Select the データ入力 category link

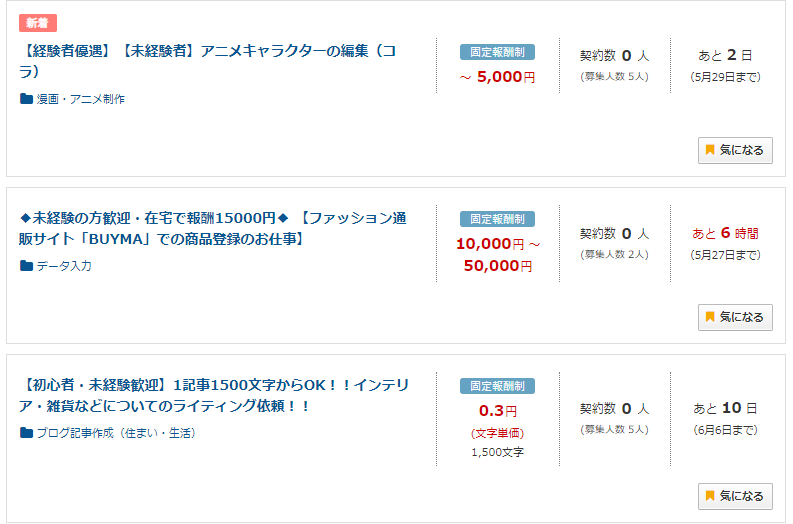click(64, 266)
